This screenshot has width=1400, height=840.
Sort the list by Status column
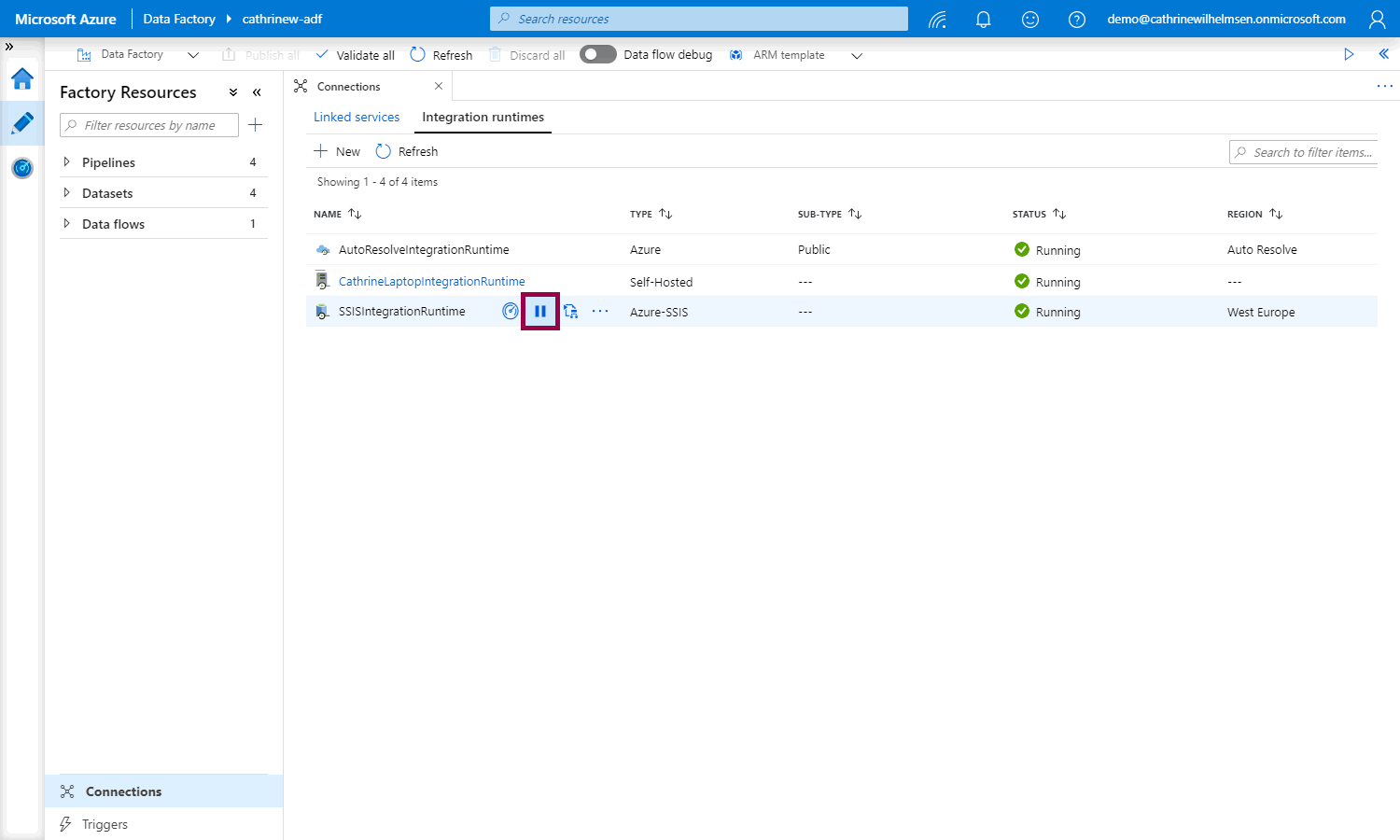(1059, 214)
